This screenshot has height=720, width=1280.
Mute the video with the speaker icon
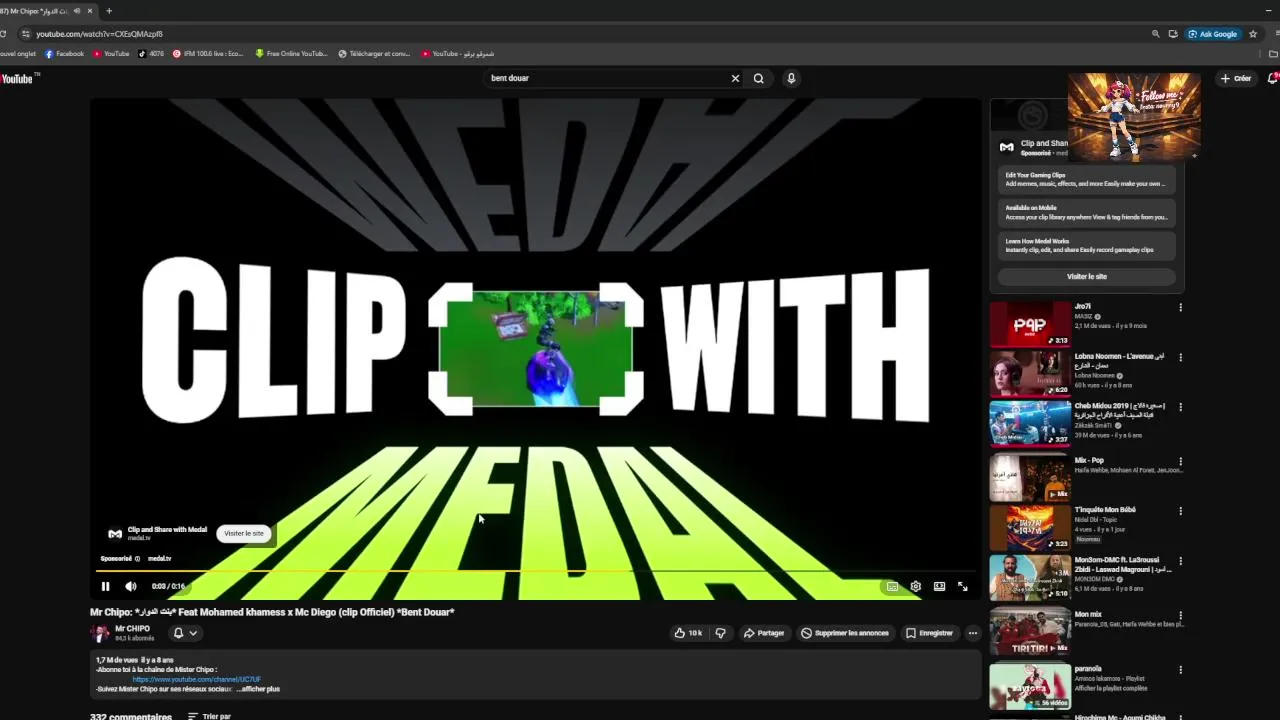[130, 586]
